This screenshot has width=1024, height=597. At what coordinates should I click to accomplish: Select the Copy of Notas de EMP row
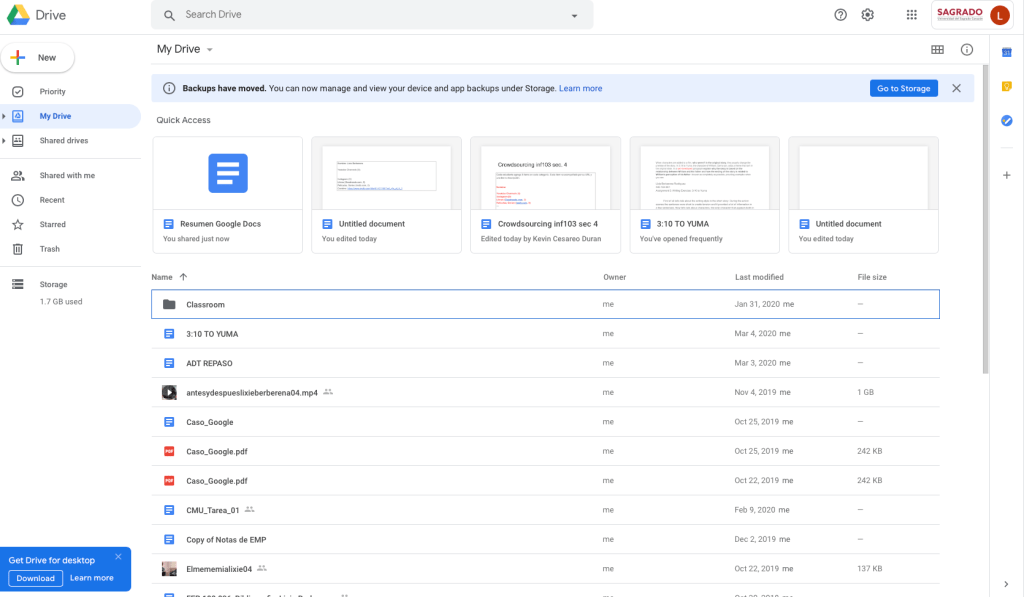pyautogui.click(x=545, y=540)
